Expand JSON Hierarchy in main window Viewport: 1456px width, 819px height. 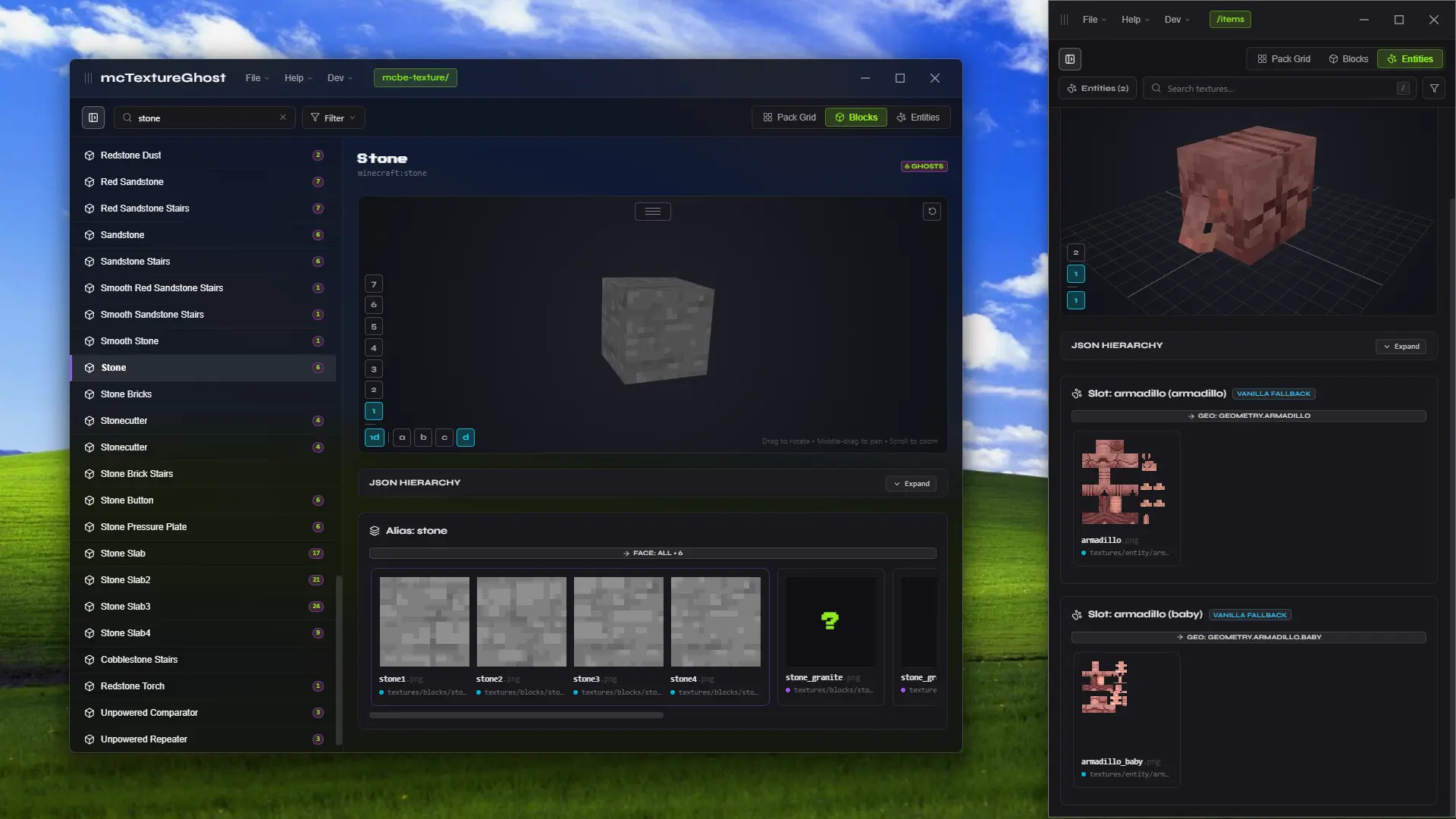(x=912, y=484)
